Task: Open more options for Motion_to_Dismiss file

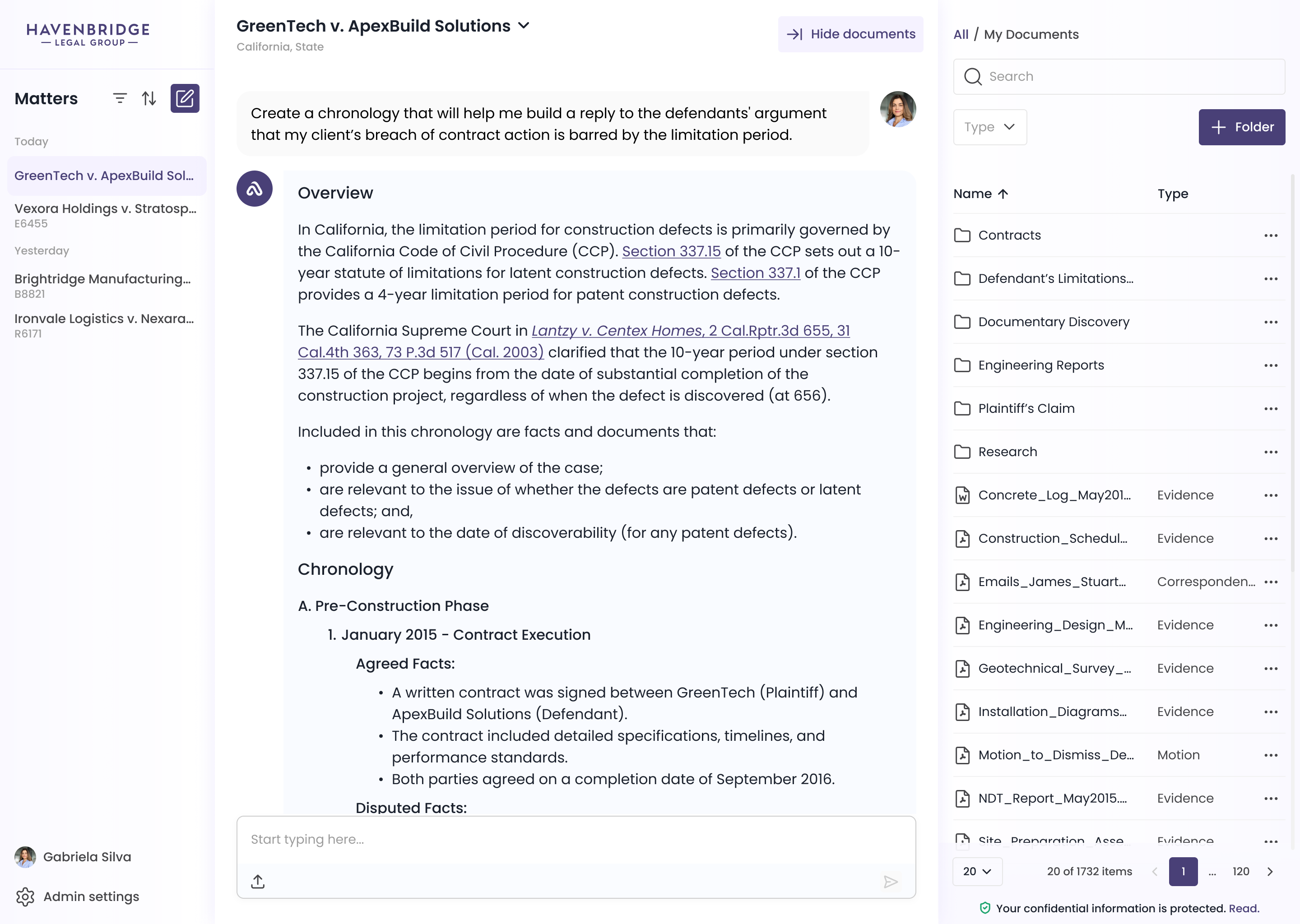Action: click(x=1270, y=755)
